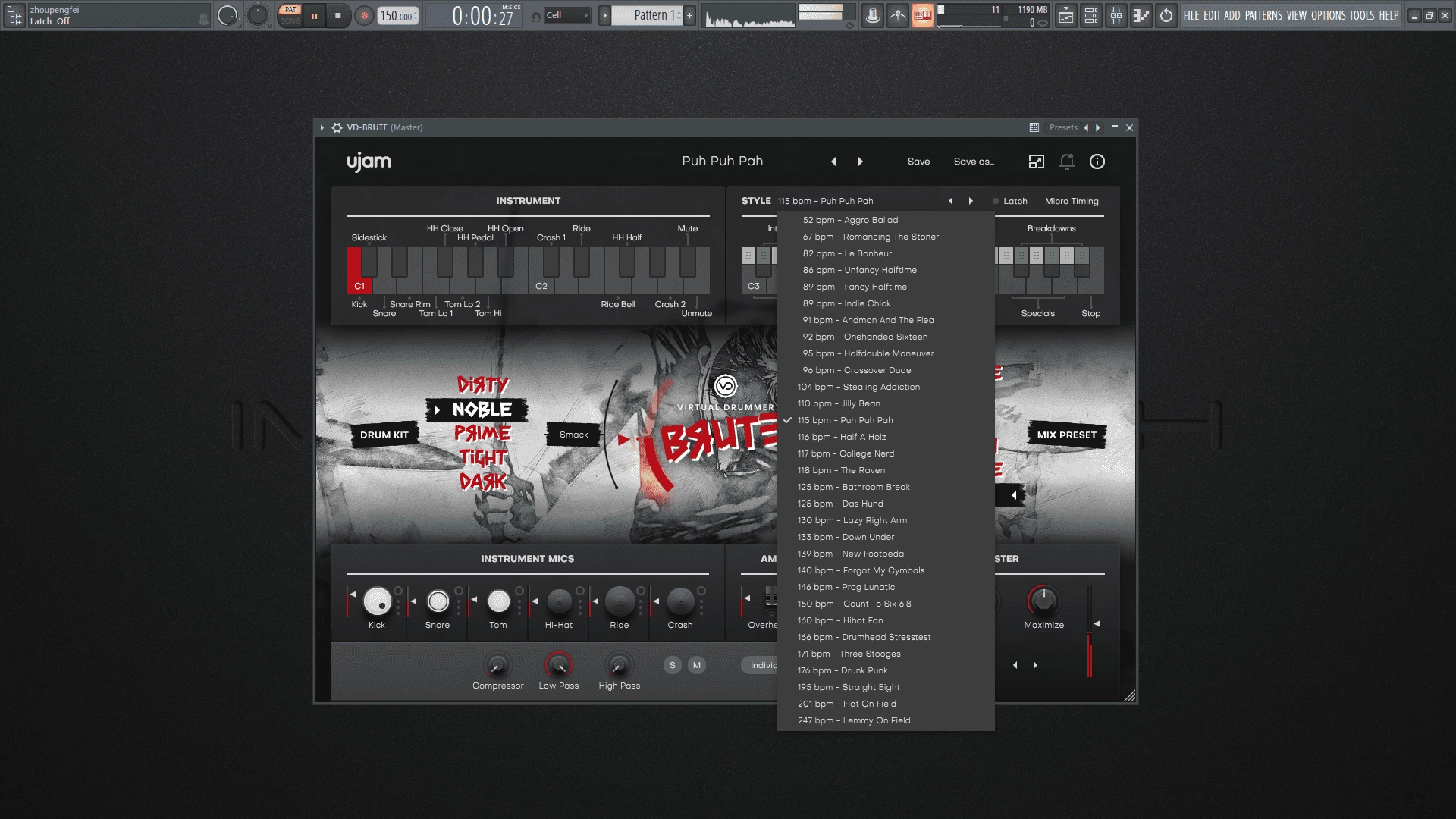Open the TOOLS menu
1456x819 pixels.
click(1362, 15)
